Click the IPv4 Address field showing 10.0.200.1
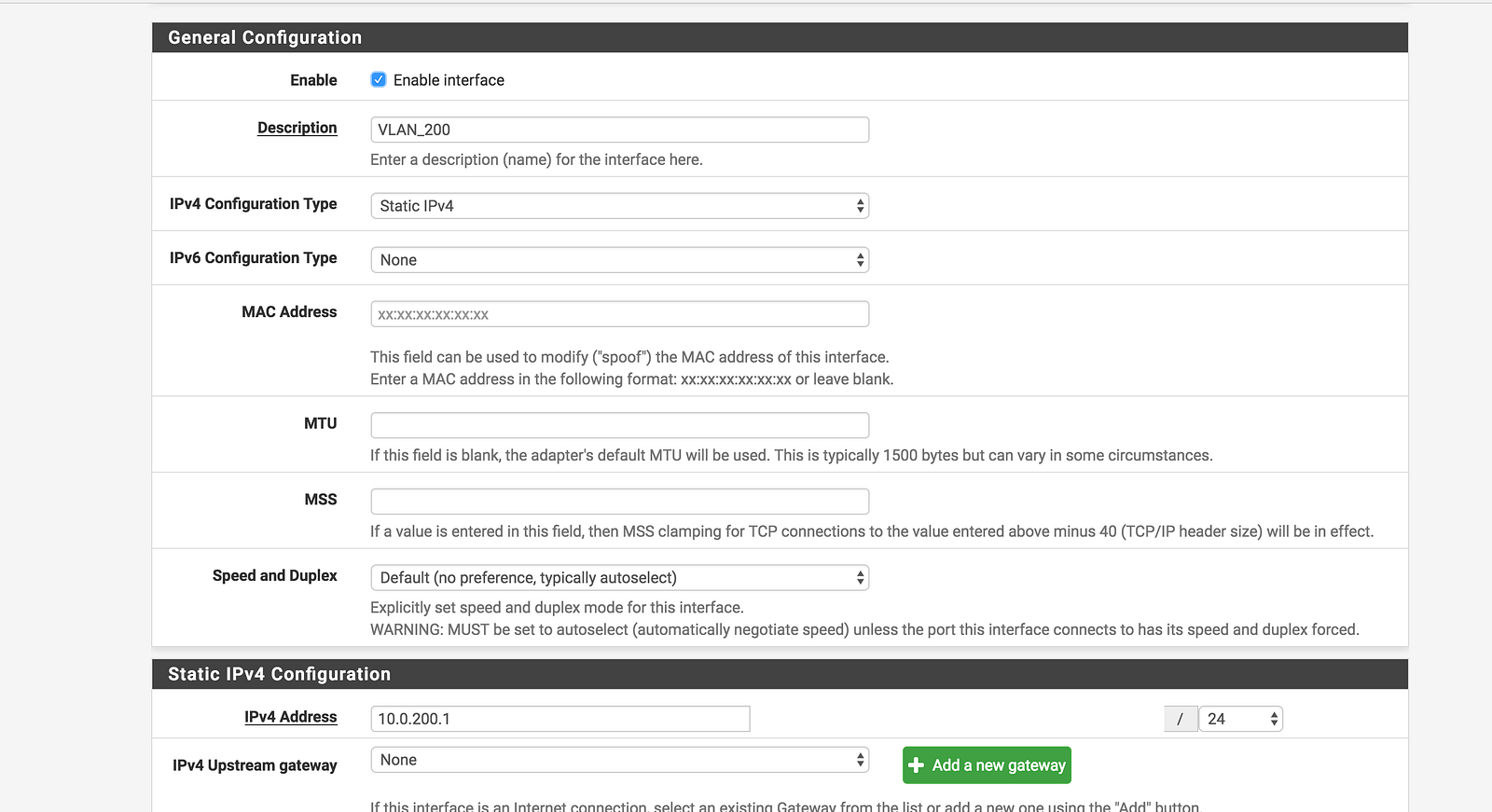Screen dimensions: 1492x812 tap(559, 719)
